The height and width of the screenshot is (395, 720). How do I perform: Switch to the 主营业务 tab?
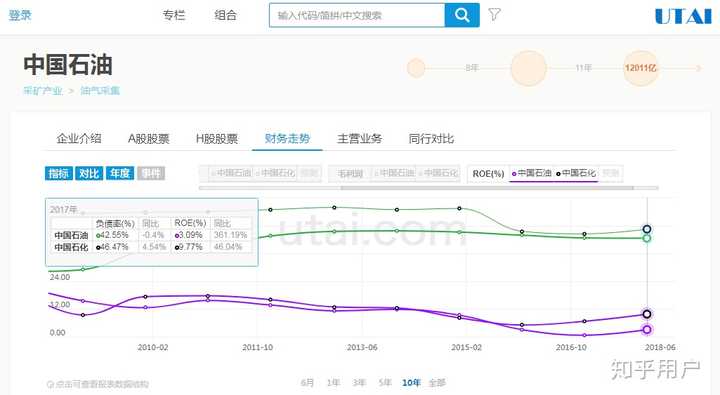360,138
